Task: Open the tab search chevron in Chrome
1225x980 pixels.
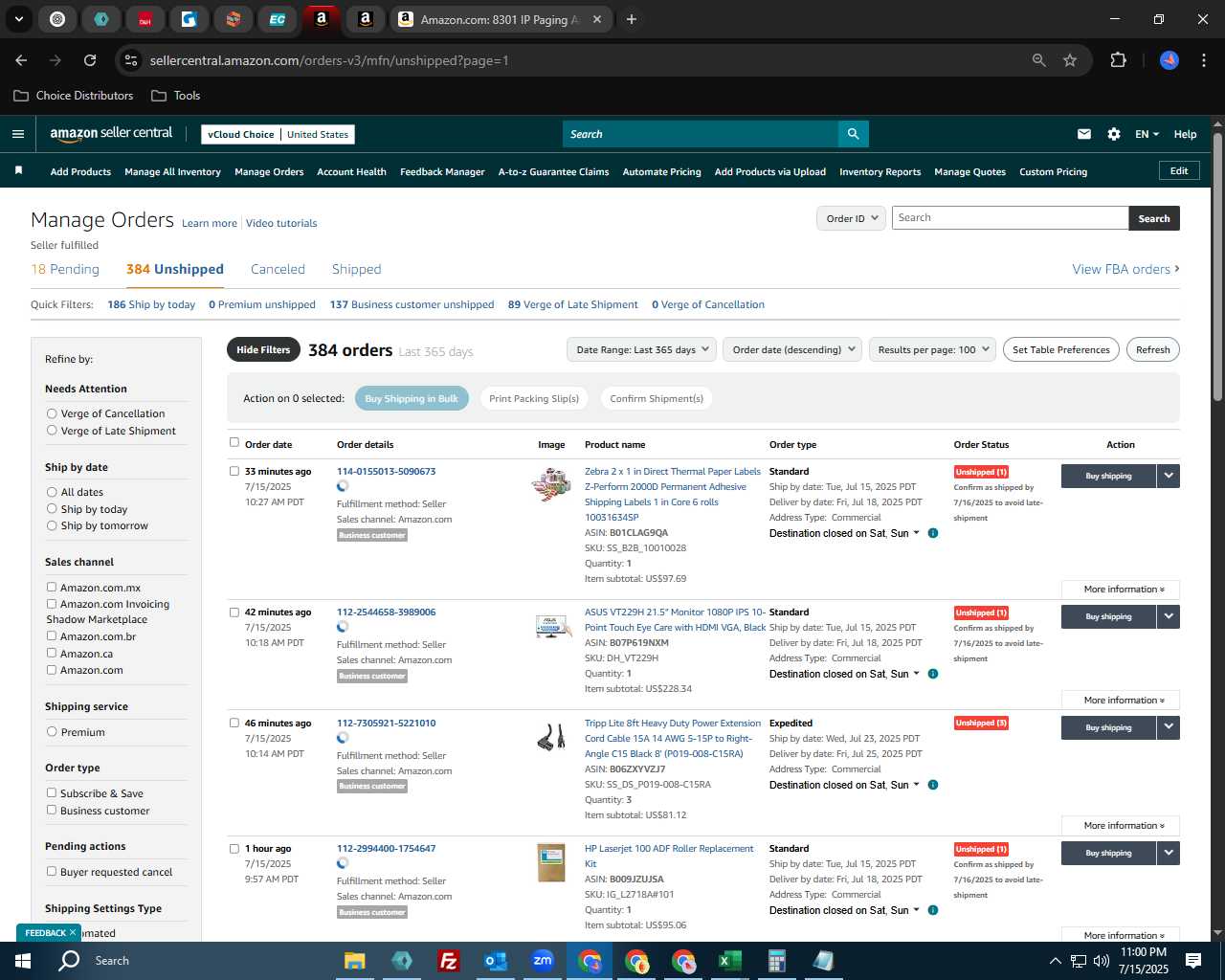Action: coord(18,19)
